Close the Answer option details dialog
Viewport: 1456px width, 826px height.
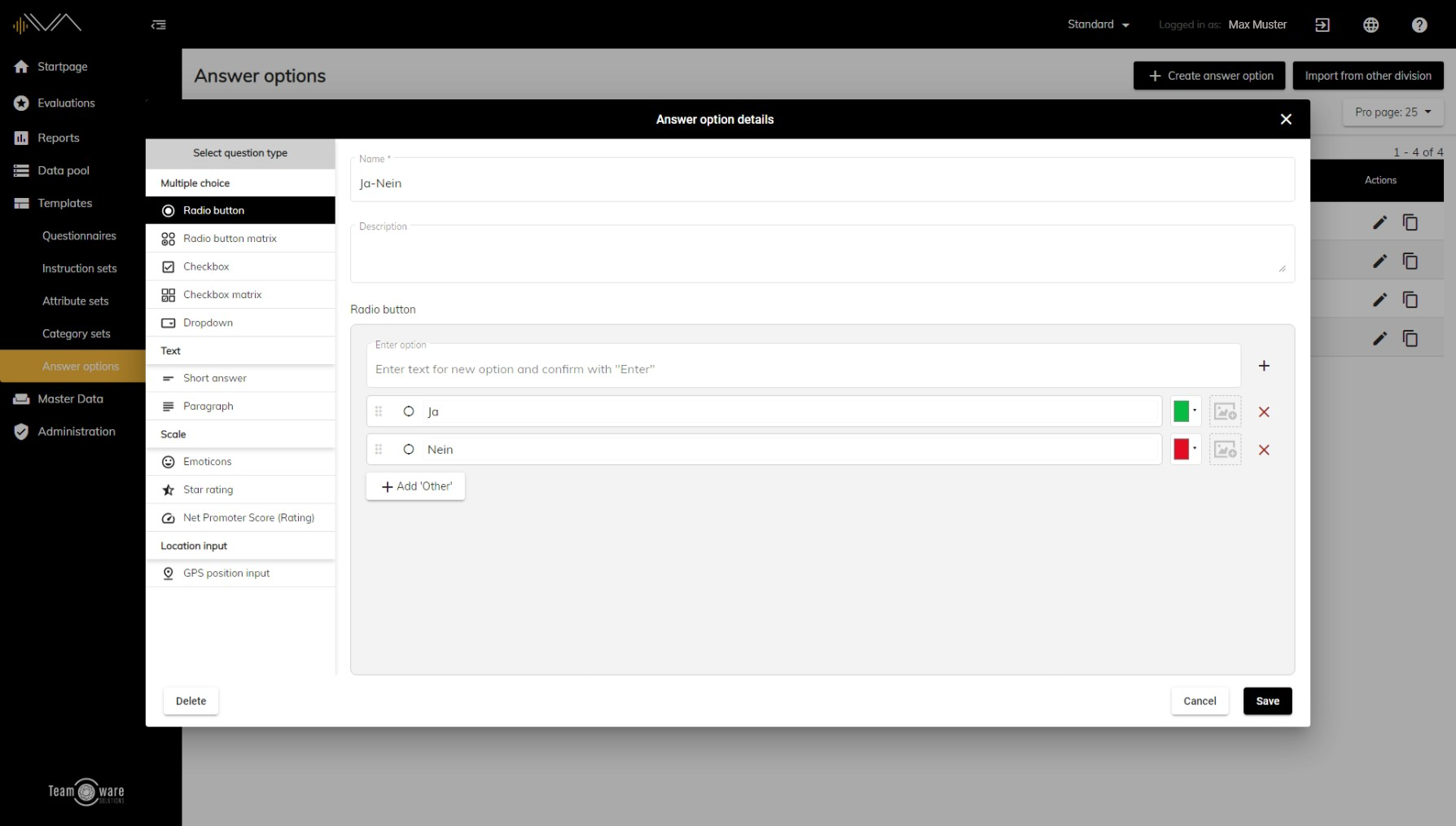point(1286,119)
